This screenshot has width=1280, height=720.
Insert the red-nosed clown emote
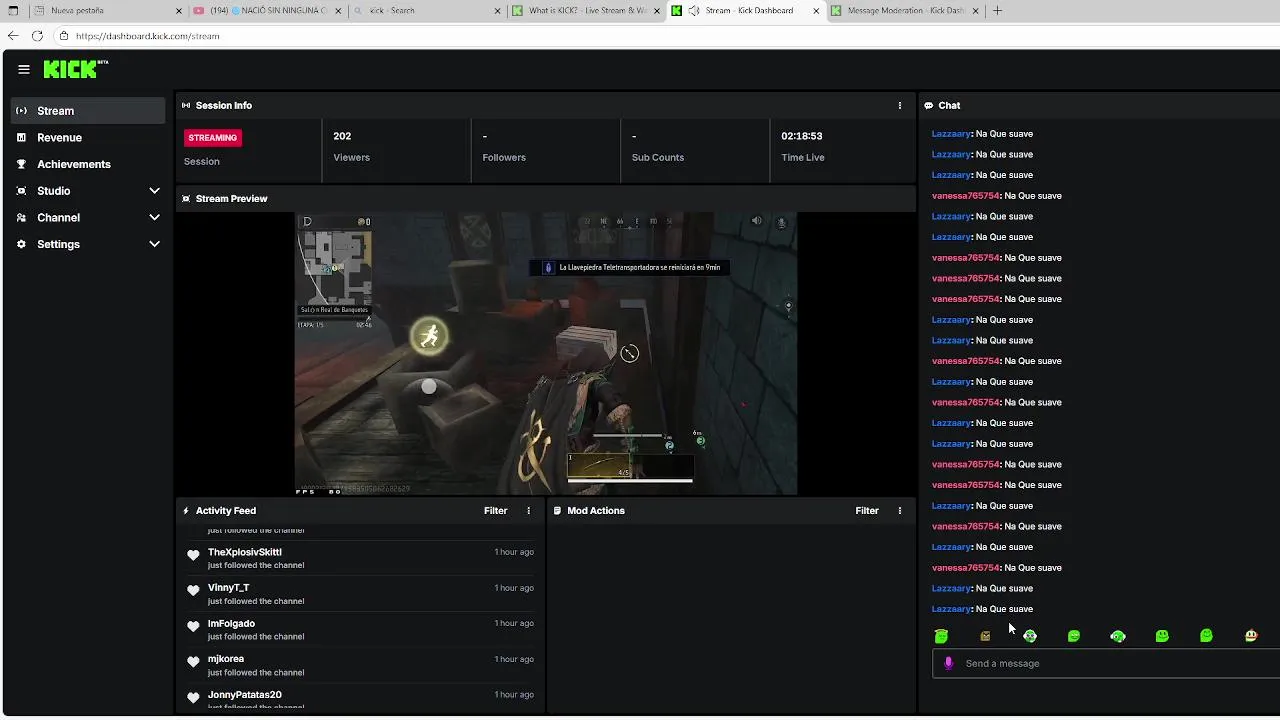pos(1251,636)
